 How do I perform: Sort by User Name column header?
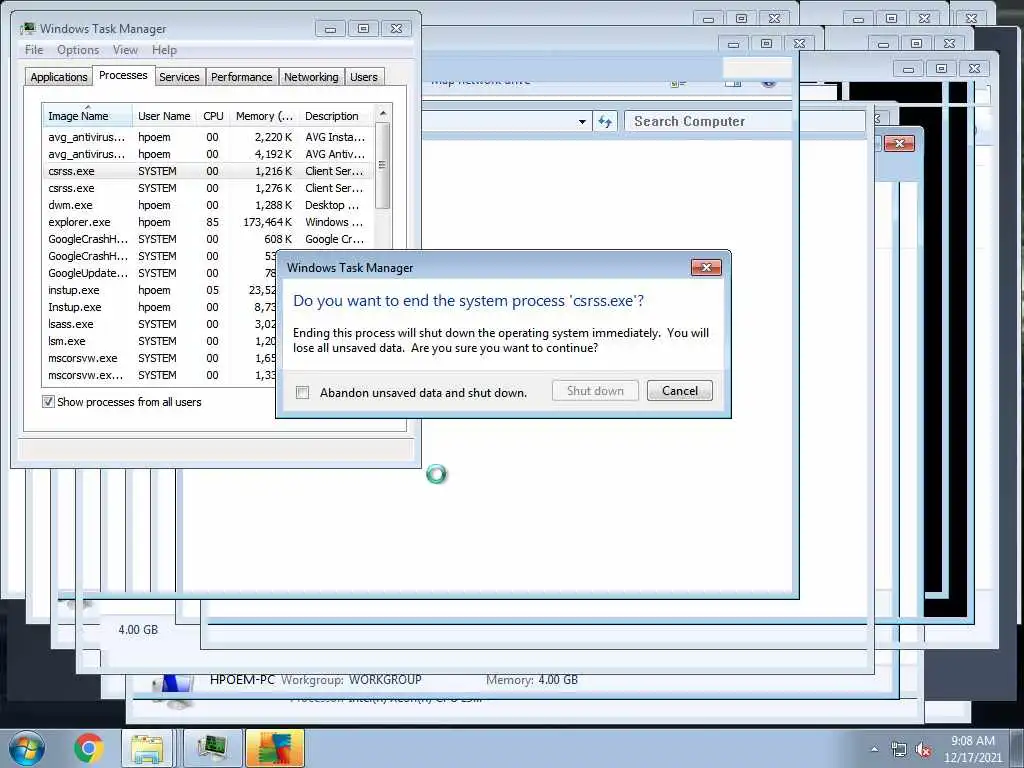pos(164,116)
